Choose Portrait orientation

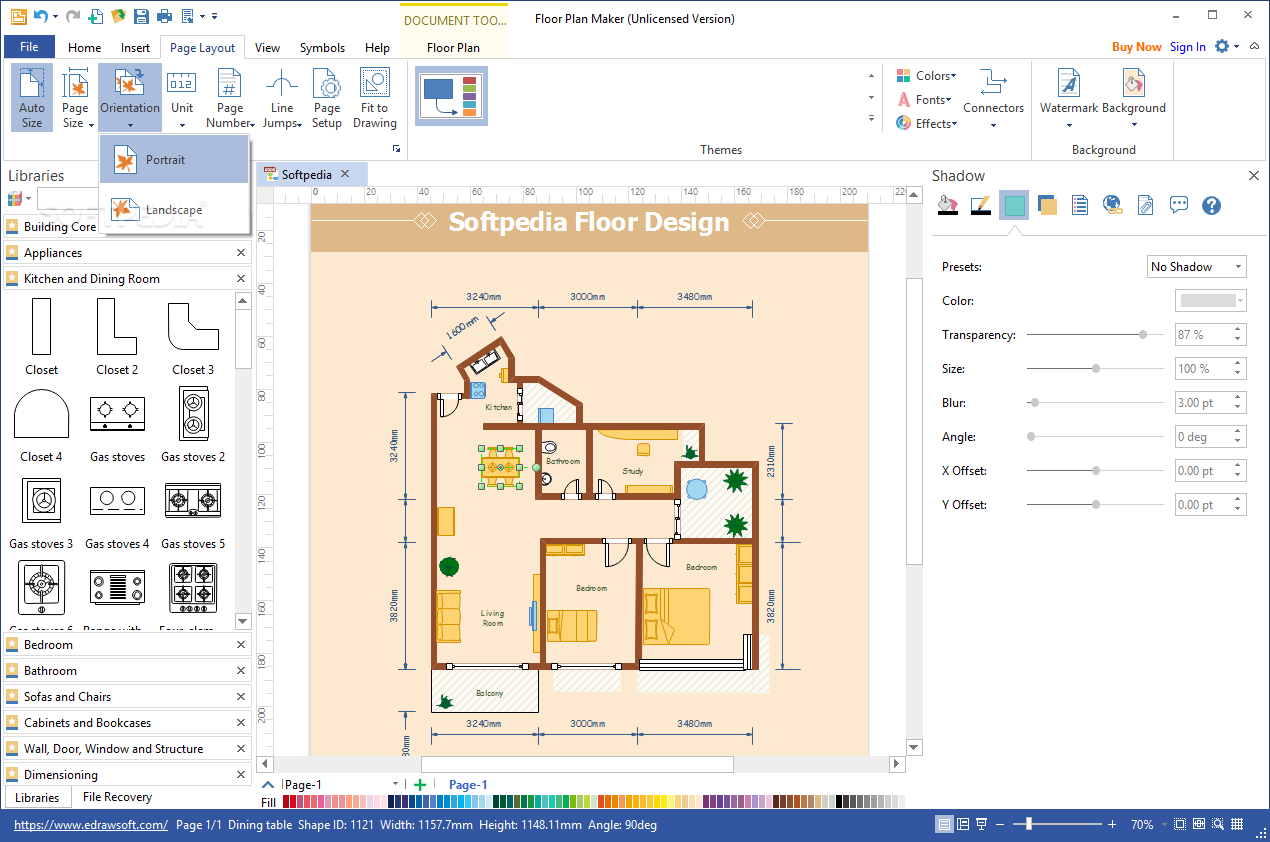[174, 160]
